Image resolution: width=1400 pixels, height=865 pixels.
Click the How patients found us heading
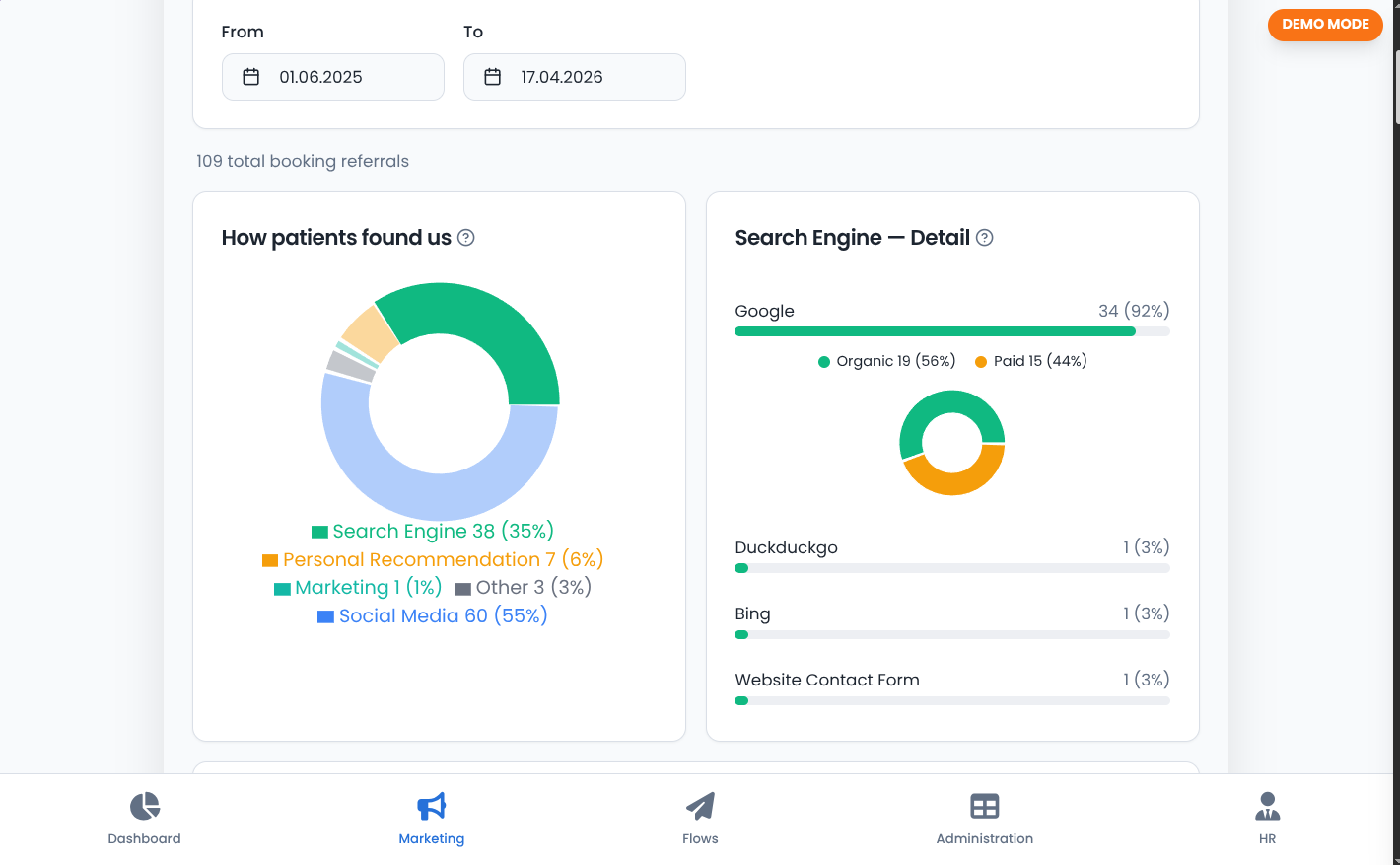(x=336, y=238)
